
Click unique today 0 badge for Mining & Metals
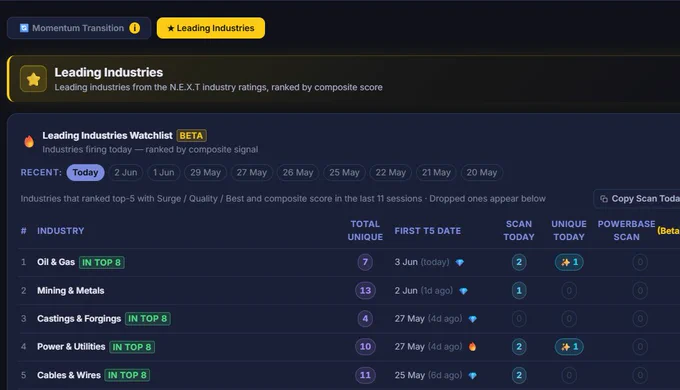[569, 290]
